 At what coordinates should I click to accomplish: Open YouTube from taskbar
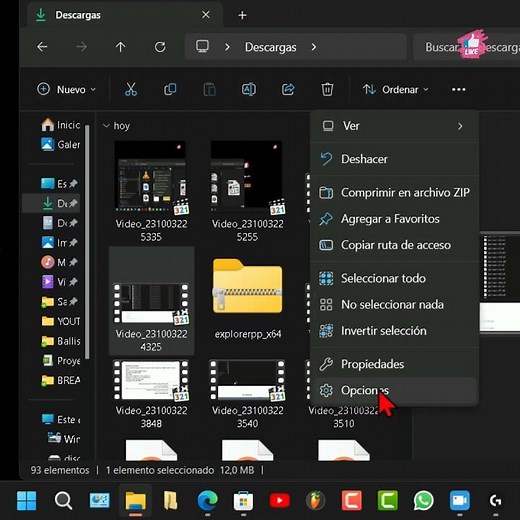click(279, 500)
